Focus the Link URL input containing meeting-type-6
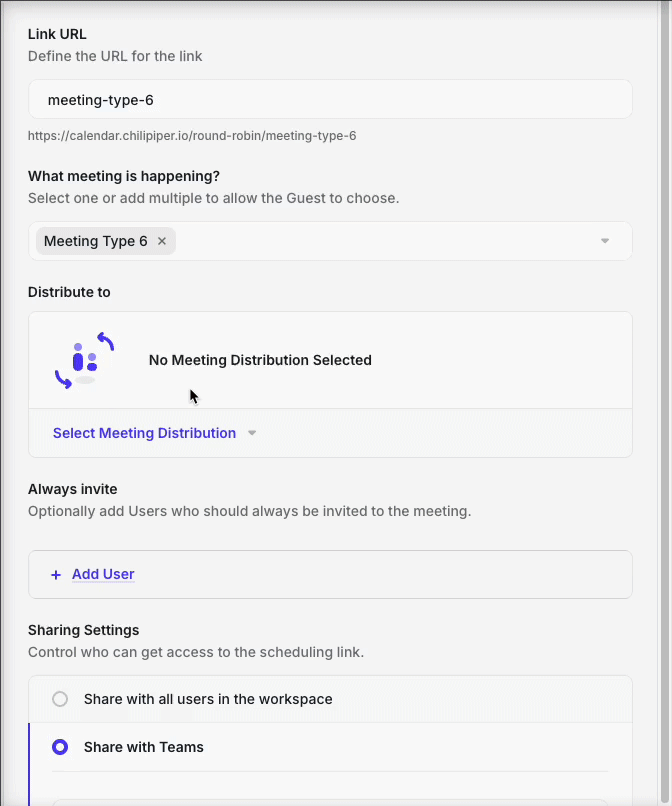The width and height of the screenshot is (672, 806). [330, 100]
